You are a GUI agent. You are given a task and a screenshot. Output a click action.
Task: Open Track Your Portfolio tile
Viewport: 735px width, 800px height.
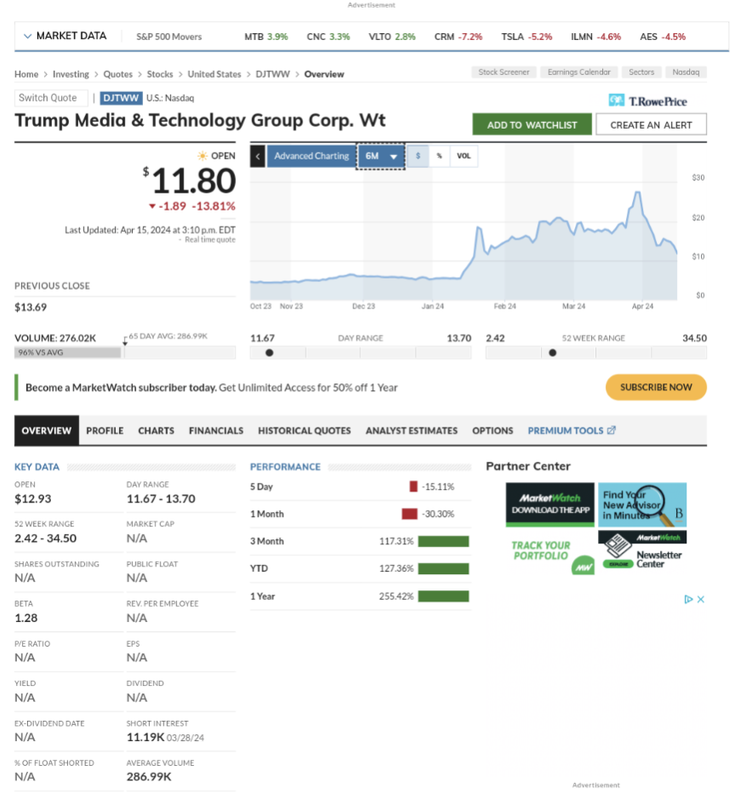tap(550, 553)
